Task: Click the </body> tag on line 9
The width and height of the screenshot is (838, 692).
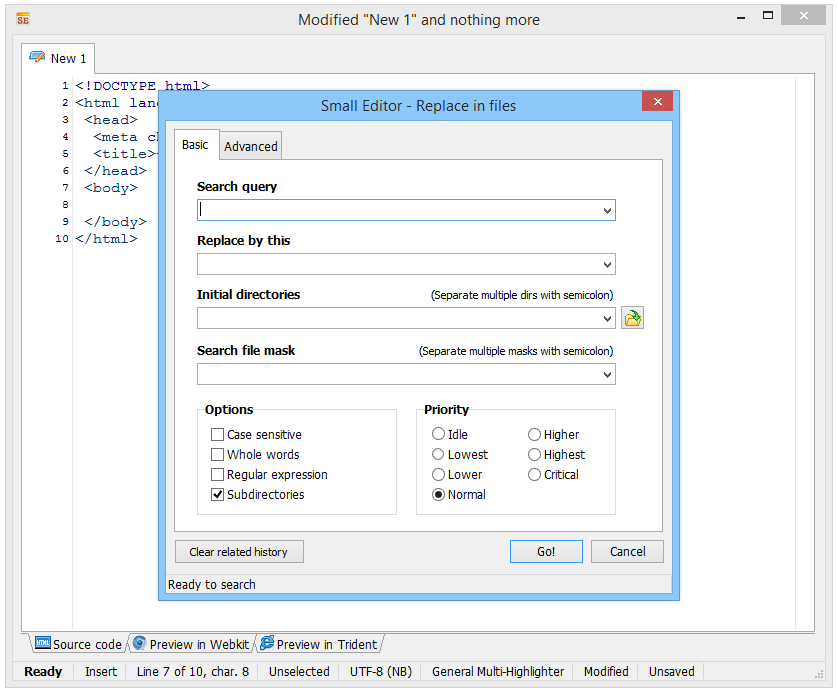Action: click(x=115, y=222)
